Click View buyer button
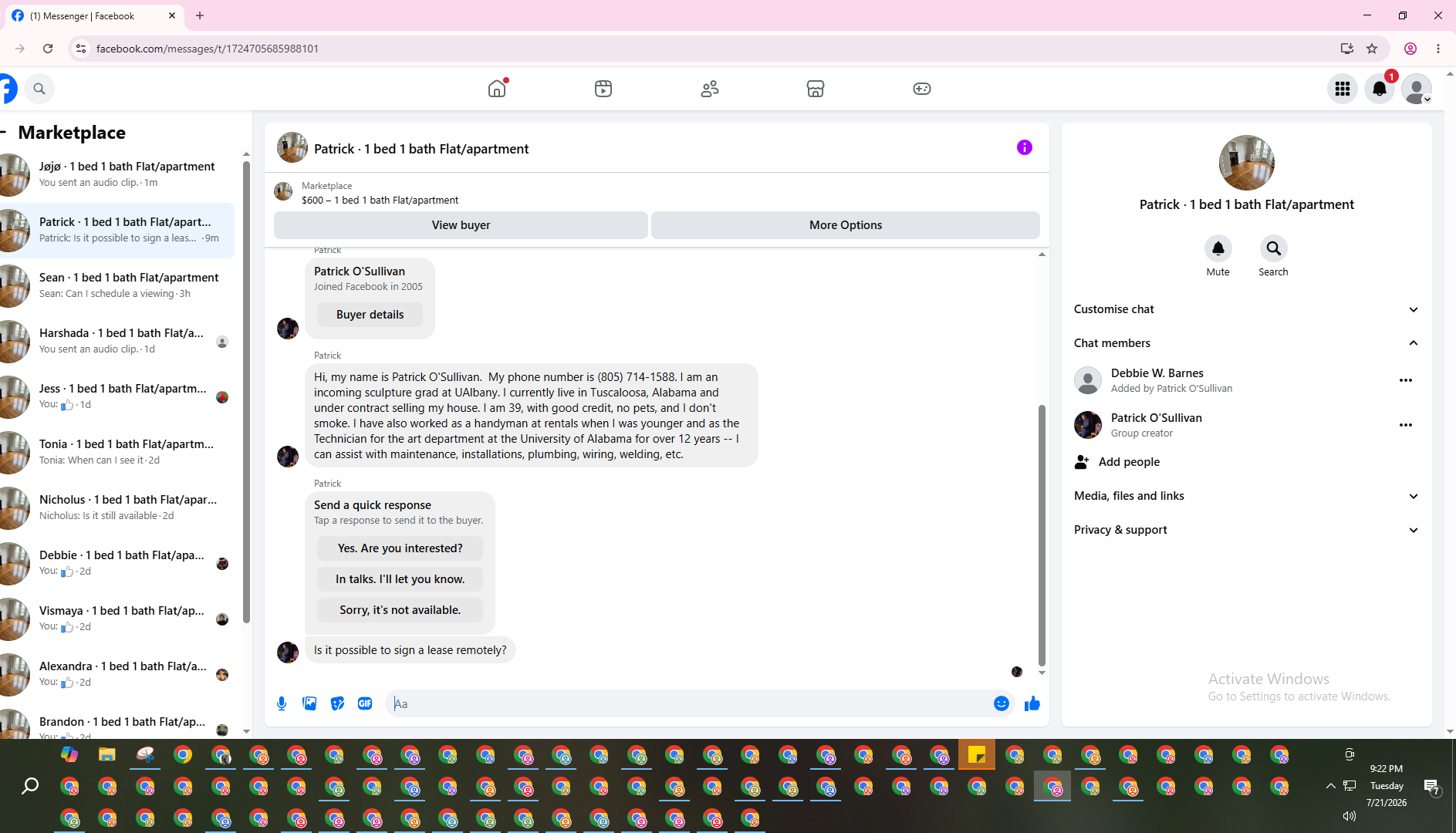Screen dimensions: 1456x833 pos(461,225)
